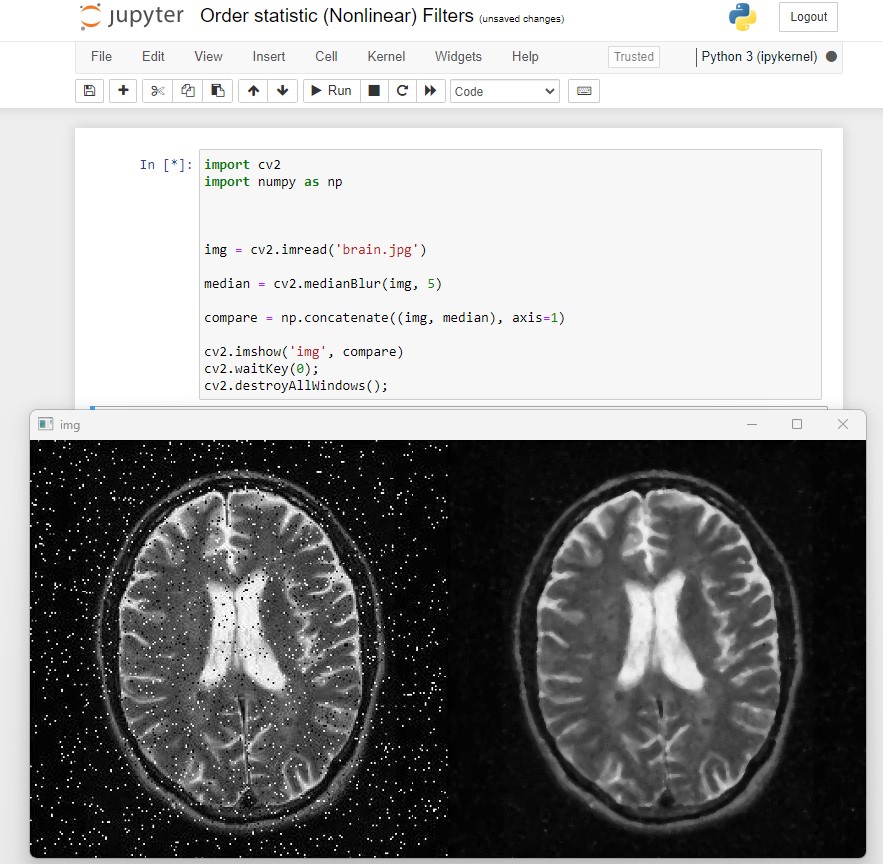
Task: Click the Logout button
Action: (808, 17)
